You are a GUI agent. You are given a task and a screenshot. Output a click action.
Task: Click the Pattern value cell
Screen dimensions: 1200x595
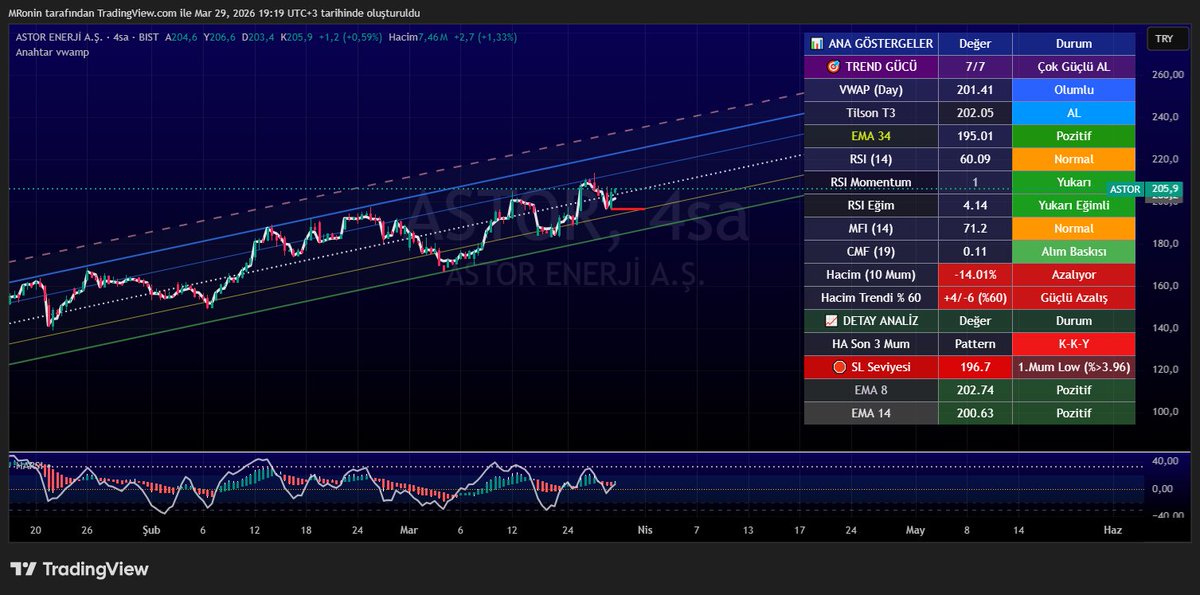(x=975, y=344)
